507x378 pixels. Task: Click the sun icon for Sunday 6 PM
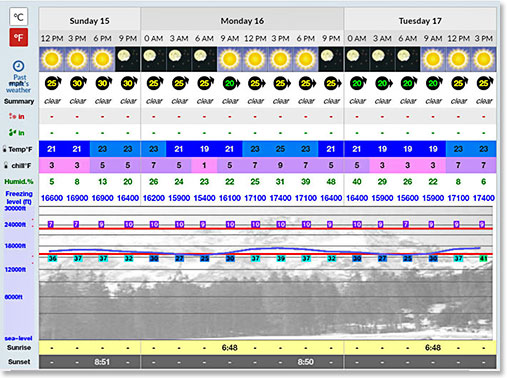(102, 59)
